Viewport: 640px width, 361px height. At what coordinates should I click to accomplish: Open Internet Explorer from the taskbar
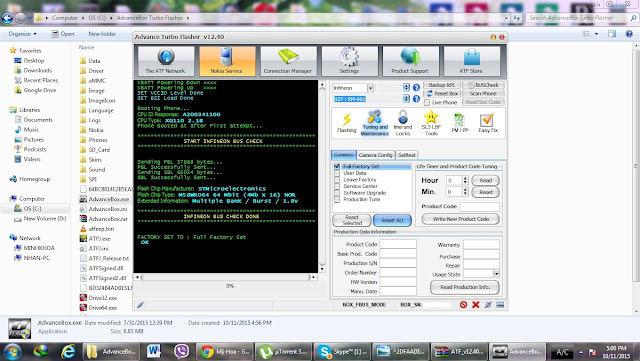coord(68,351)
